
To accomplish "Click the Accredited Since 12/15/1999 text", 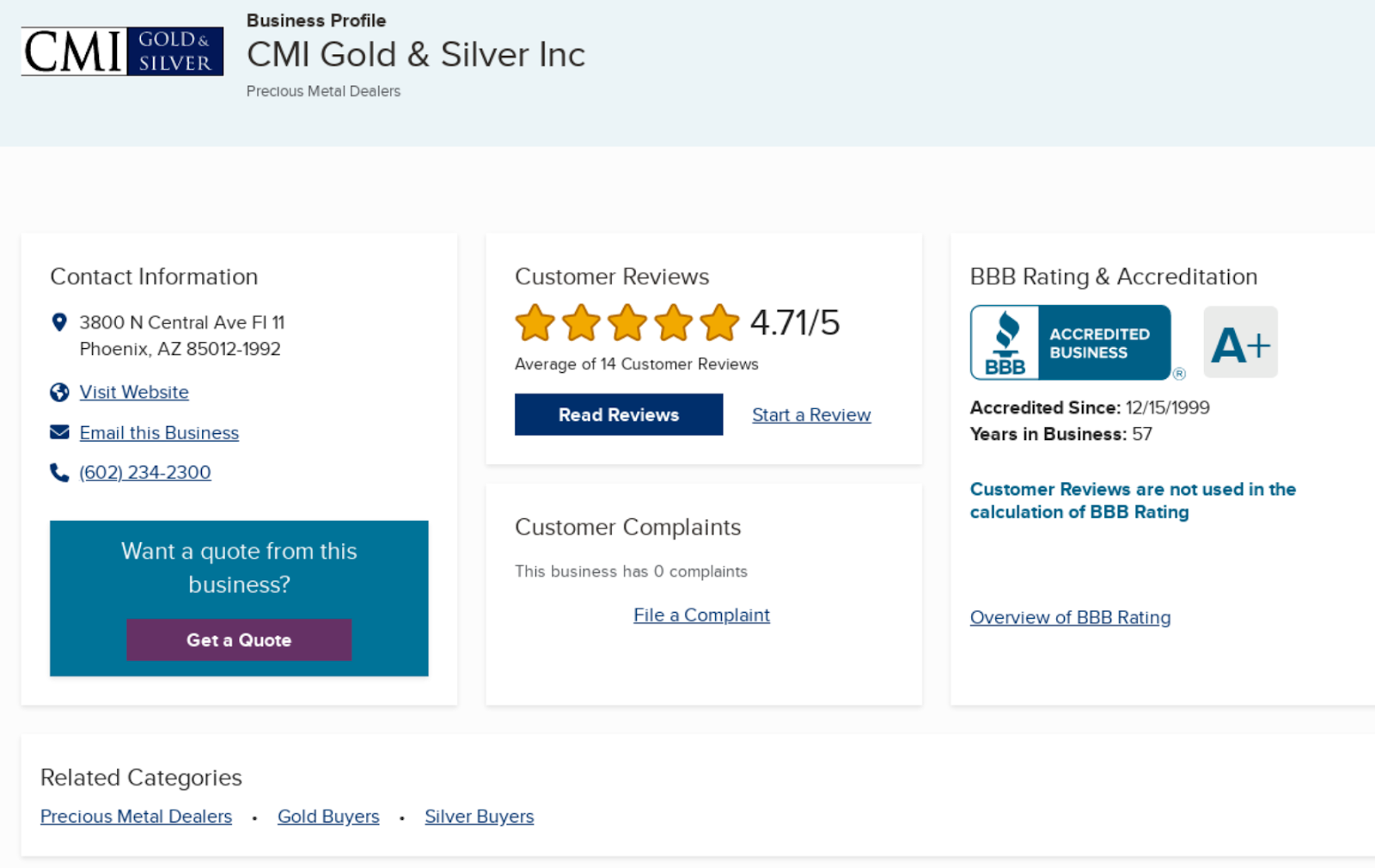I will tap(1090, 407).
